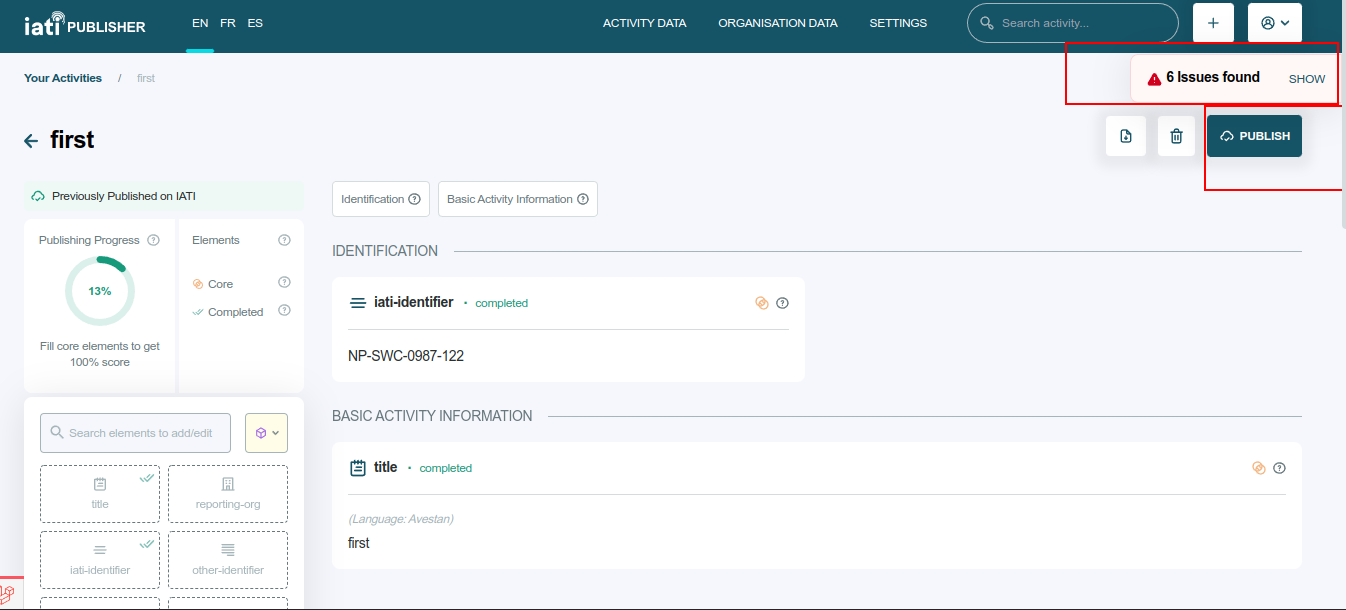1346x610 pixels.
Task: Click title card core icon
Action: [x=1259, y=468]
